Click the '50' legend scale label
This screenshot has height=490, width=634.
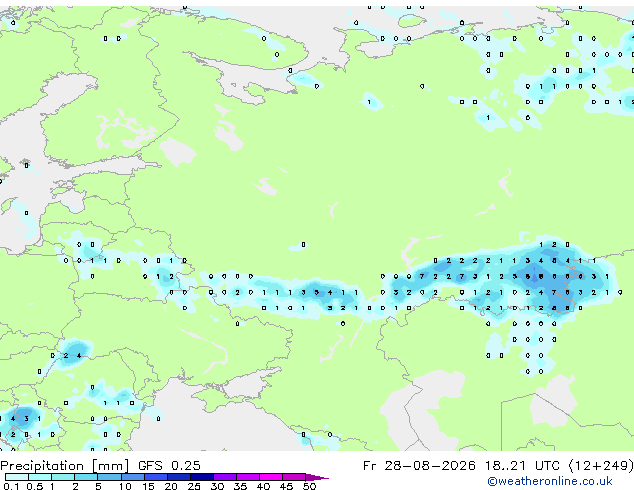click(x=310, y=486)
